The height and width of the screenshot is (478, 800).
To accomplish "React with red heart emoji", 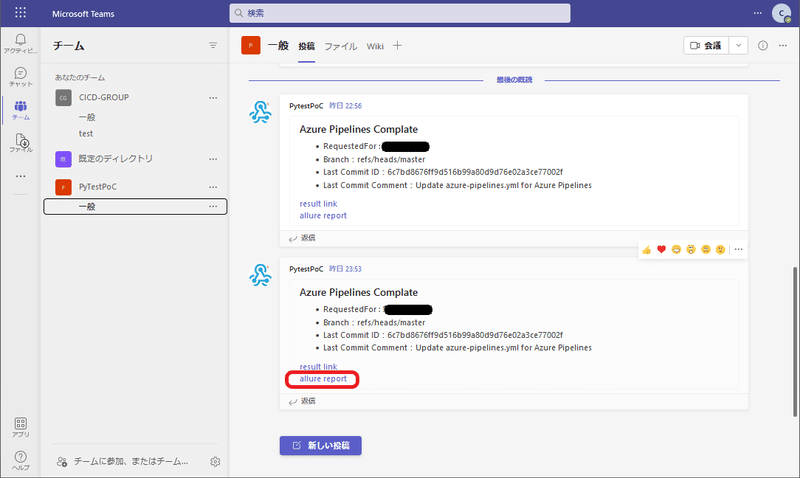I will click(661, 249).
